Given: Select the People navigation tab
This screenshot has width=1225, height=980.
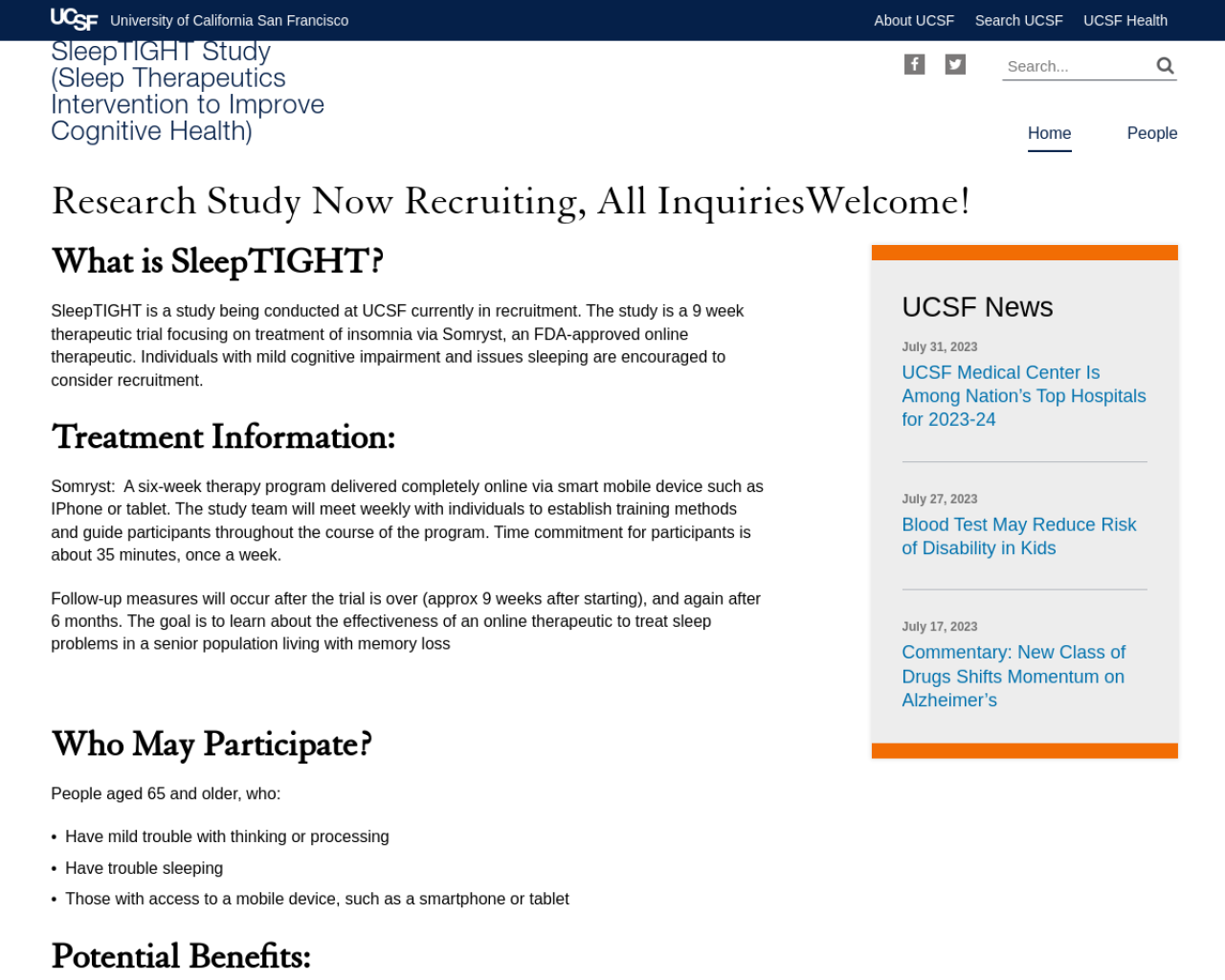Looking at the screenshot, I should (x=1152, y=133).
